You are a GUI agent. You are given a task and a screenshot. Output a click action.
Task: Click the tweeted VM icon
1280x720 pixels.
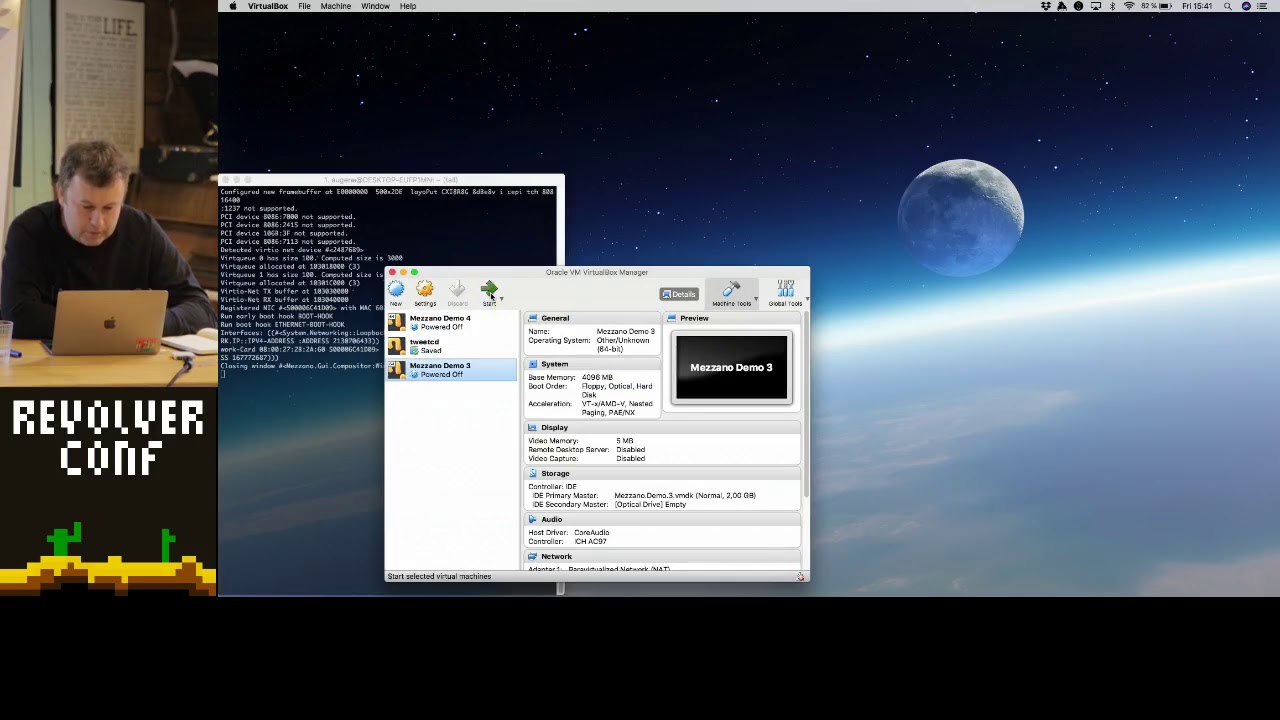[x=397, y=346]
